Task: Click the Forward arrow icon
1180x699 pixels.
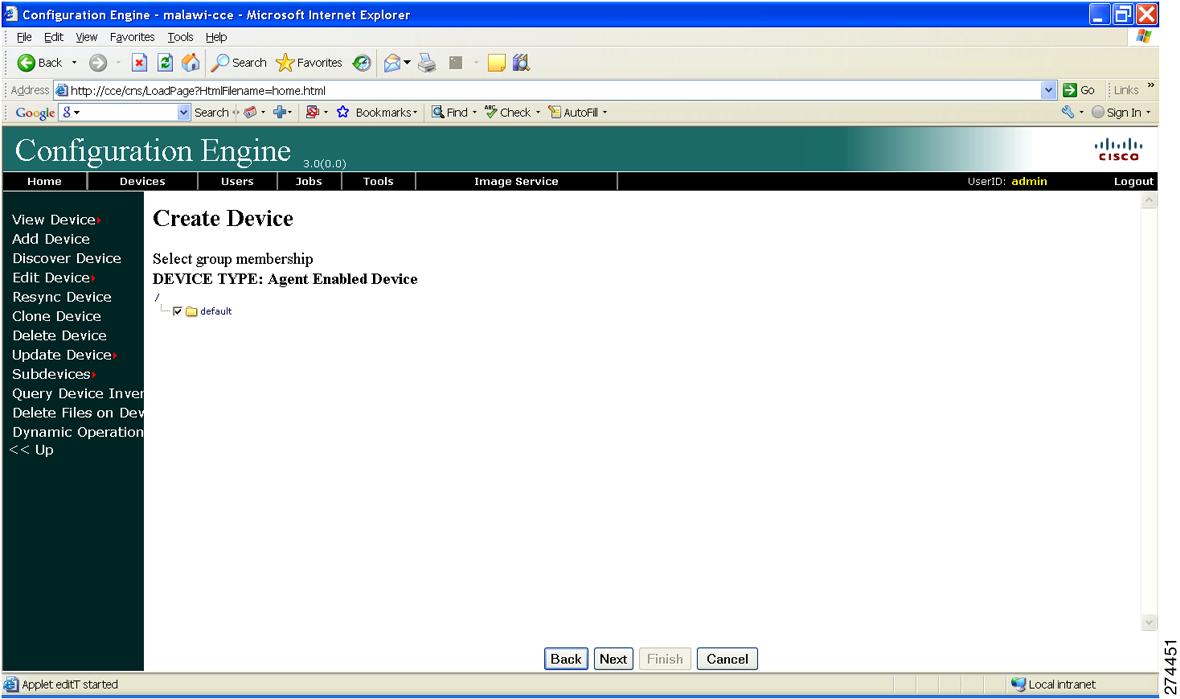Action: [x=98, y=62]
